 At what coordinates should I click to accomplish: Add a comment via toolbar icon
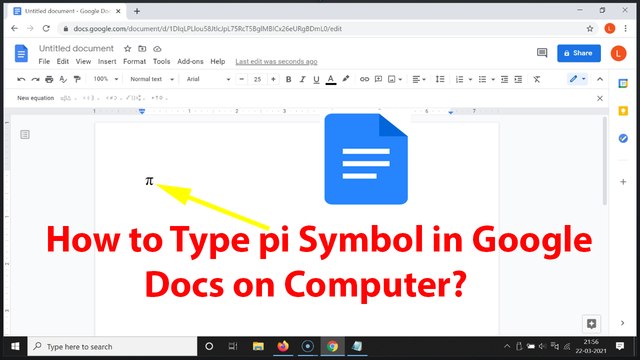[x=378, y=79]
